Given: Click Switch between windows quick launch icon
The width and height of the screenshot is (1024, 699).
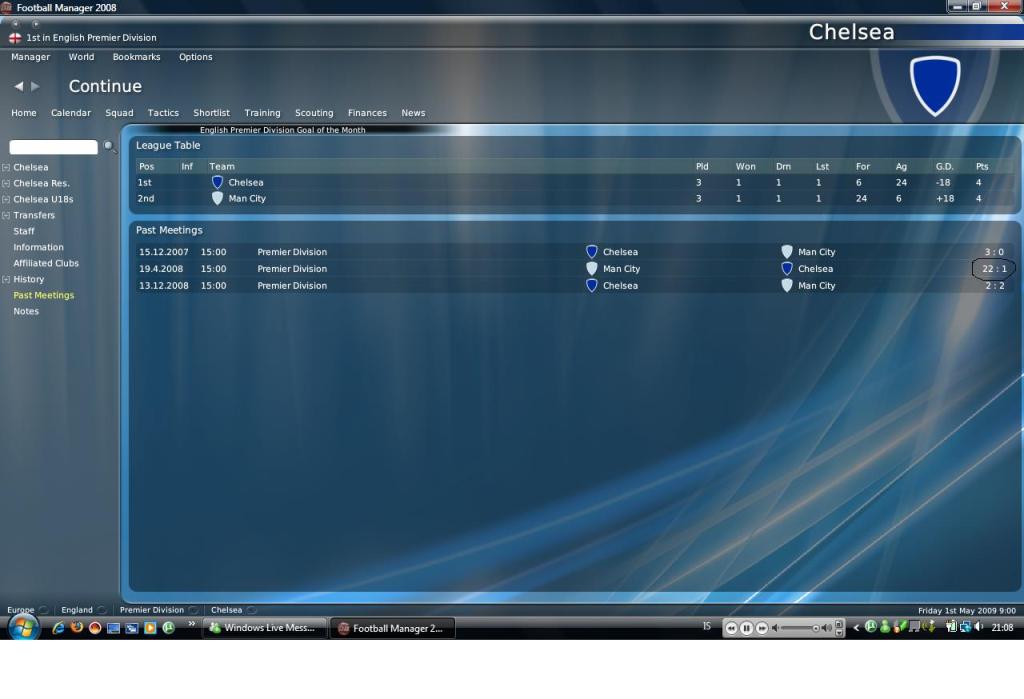Looking at the screenshot, I should [132, 628].
